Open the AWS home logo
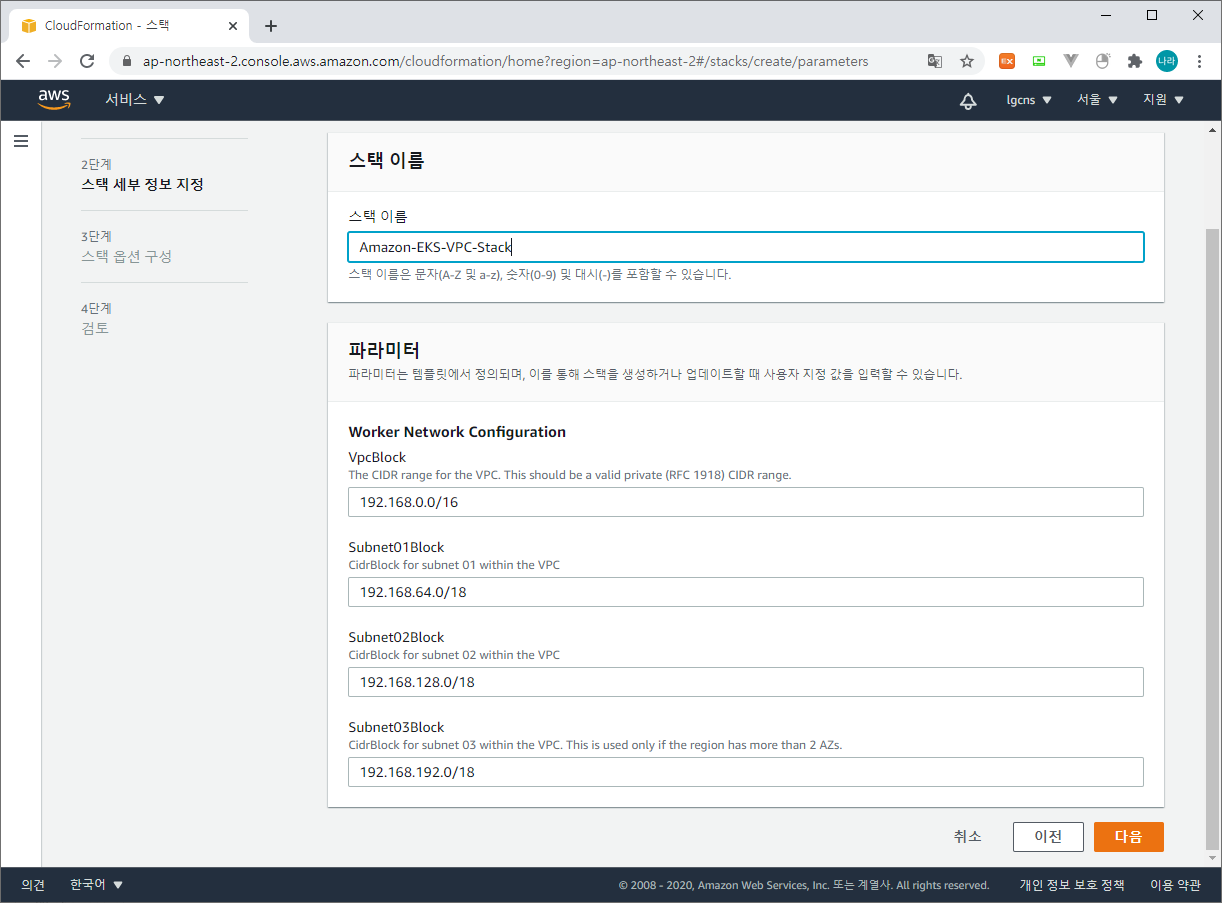Screen dimensions: 1222x903 tap(54, 99)
